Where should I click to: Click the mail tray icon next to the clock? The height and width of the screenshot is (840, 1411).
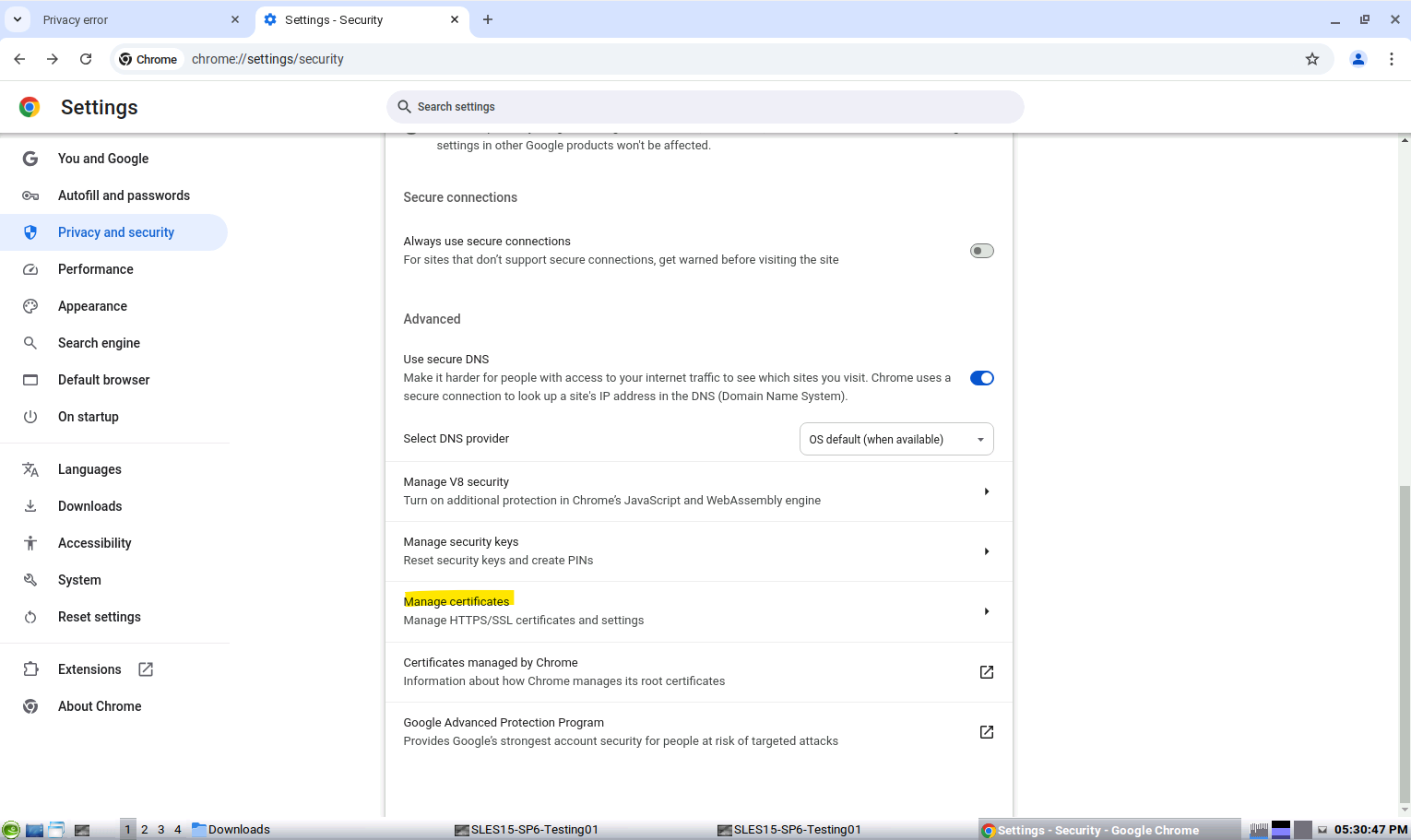click(x=1322, y=830)
